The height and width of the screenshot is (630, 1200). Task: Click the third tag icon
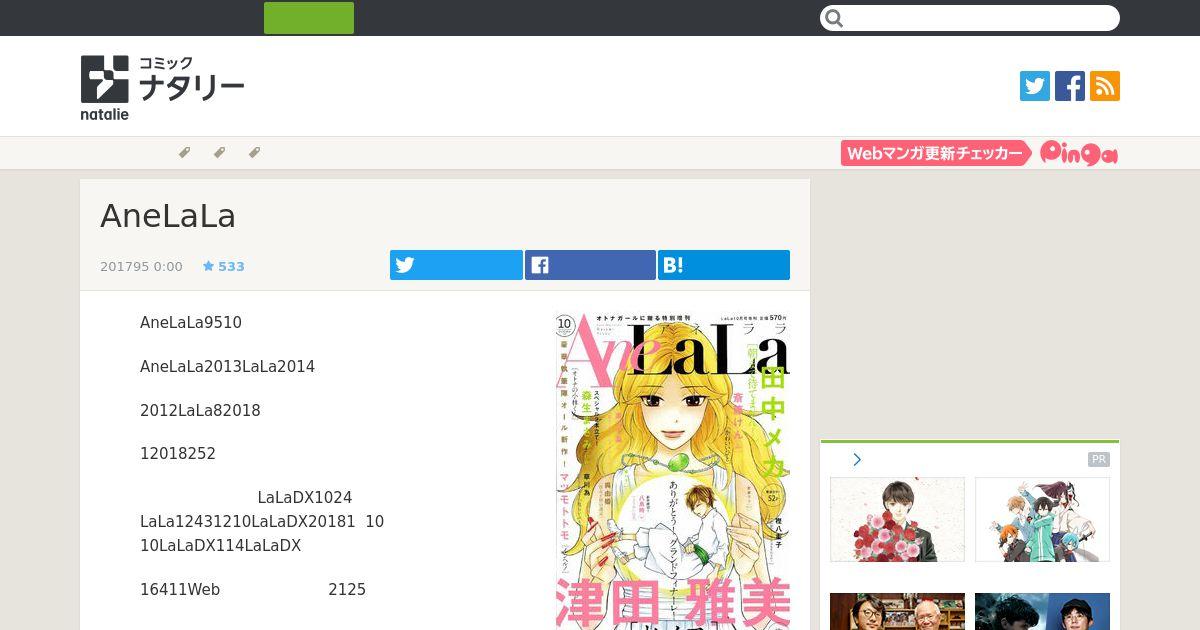pyautogui.click(x=254, y=153)
